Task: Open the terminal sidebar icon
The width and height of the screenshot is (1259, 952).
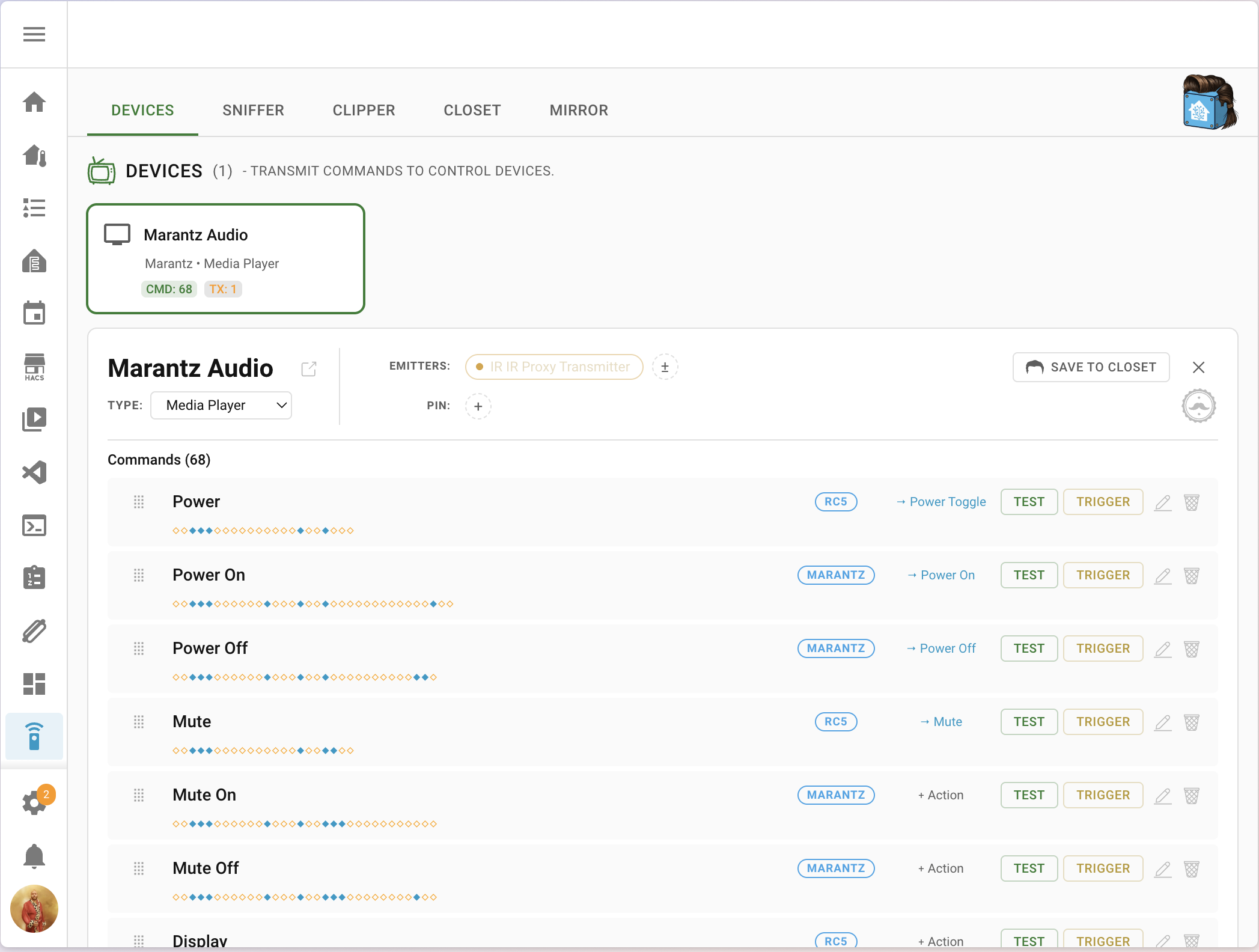Action: click(34, 525)
